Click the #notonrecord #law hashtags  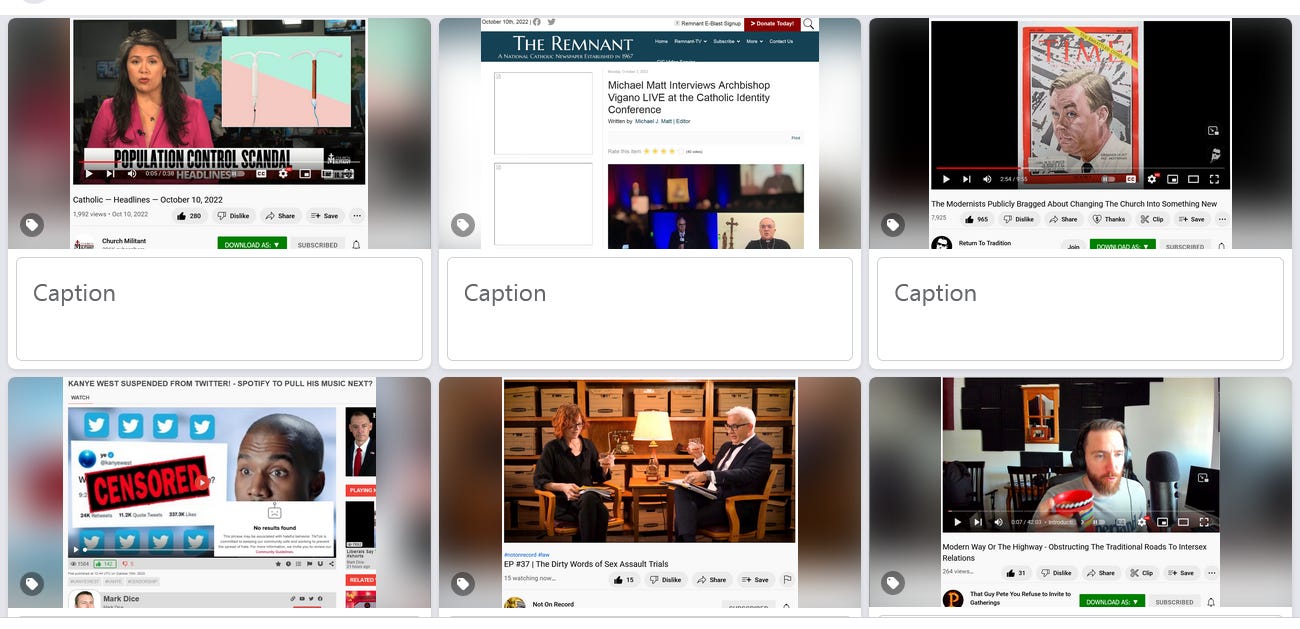click(527, 554)
